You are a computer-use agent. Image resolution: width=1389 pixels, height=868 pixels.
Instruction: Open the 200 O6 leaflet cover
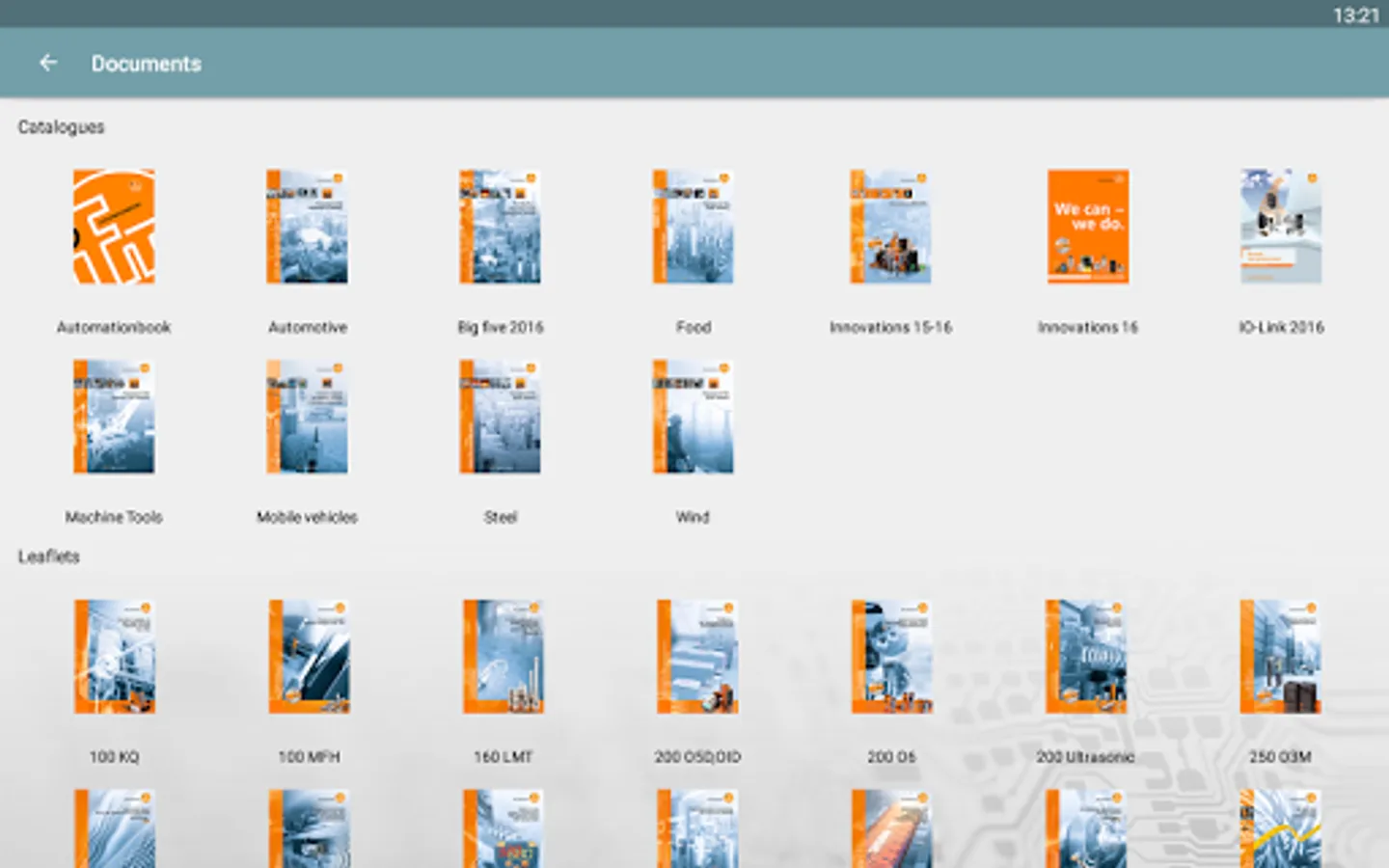click(x=891, y=657)
